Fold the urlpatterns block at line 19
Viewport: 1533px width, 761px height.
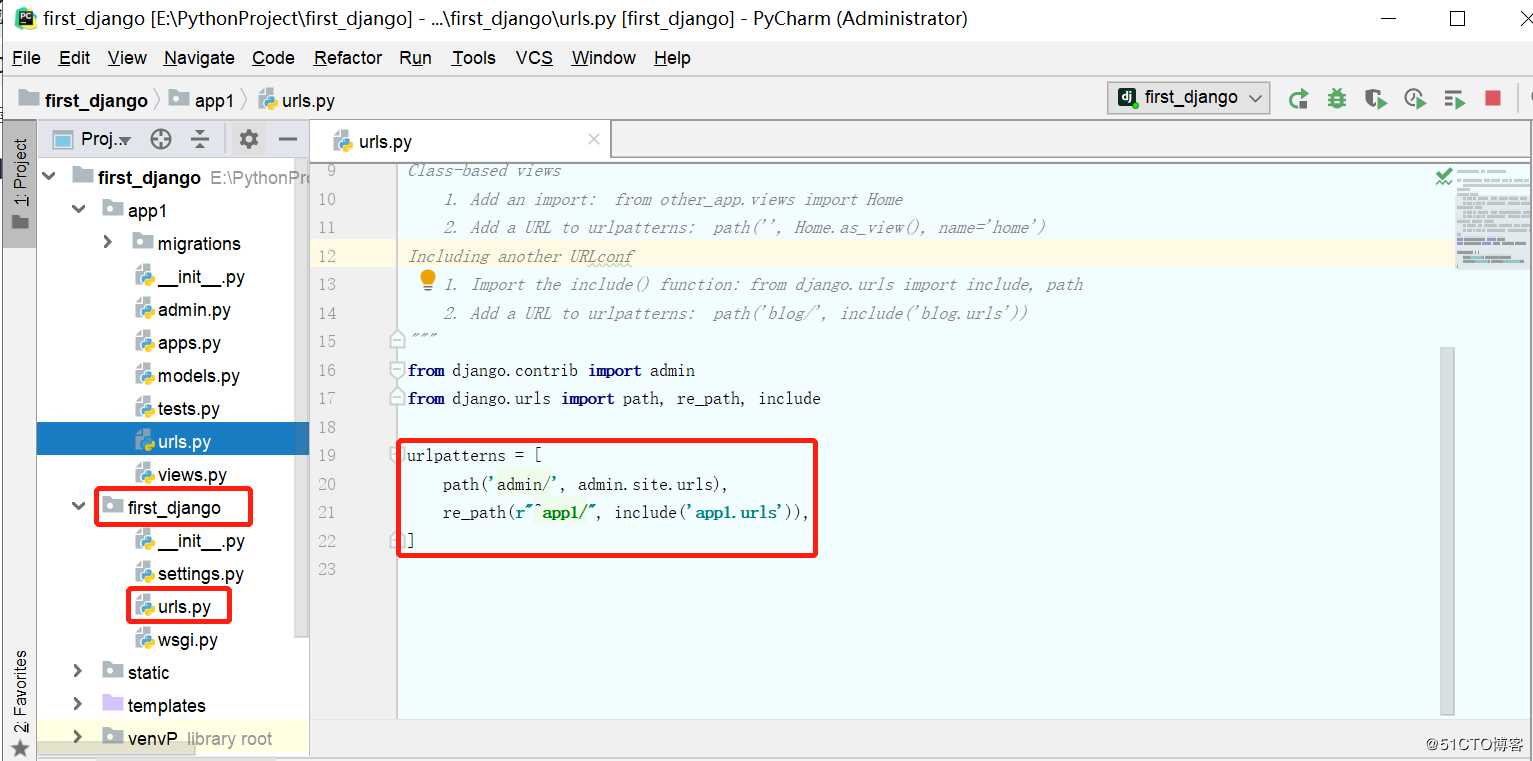point(397,455)
